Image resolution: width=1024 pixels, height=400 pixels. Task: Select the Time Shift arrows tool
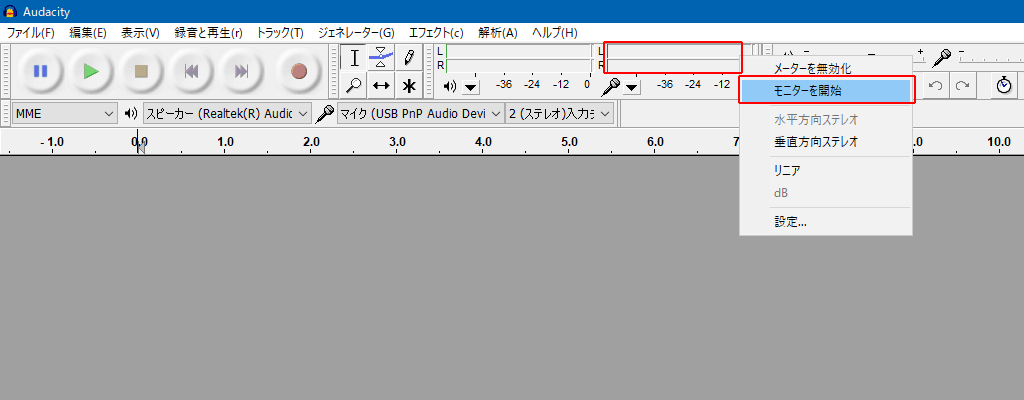pyautogui.click(x=381, y=85)
